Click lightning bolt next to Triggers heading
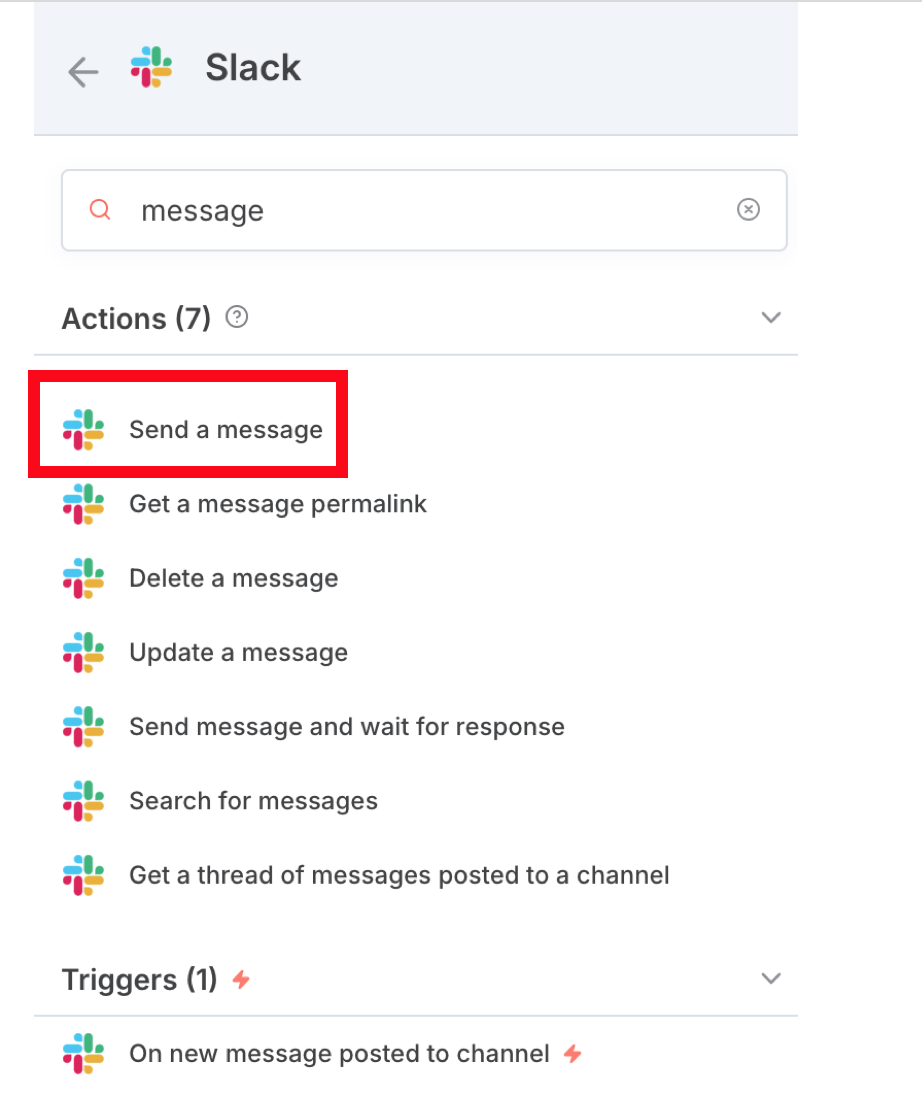This screenshot has width=922, height=1114. tap(242, 980)
